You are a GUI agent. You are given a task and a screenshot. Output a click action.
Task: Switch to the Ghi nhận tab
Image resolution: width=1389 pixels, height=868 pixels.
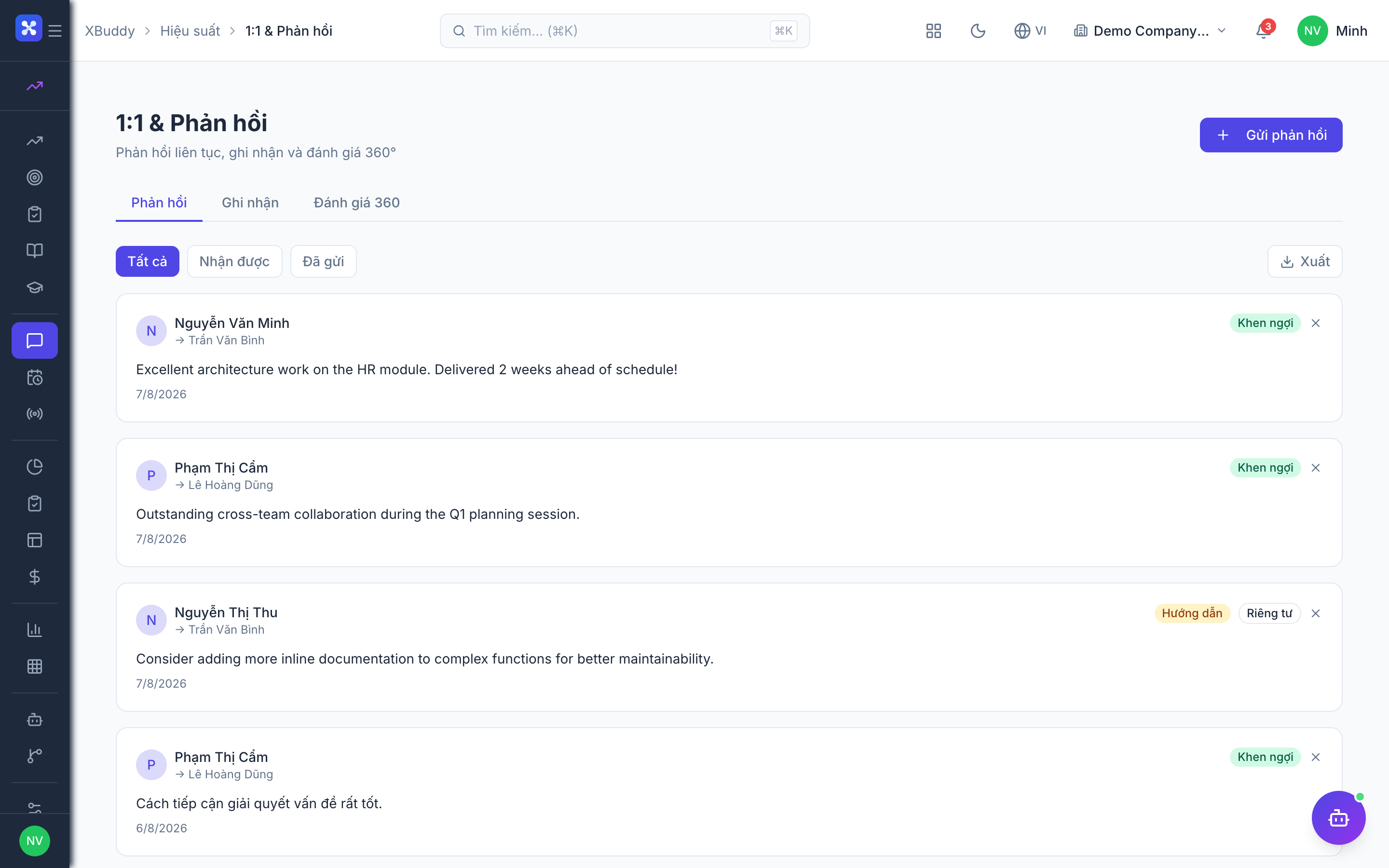[250, 203]
